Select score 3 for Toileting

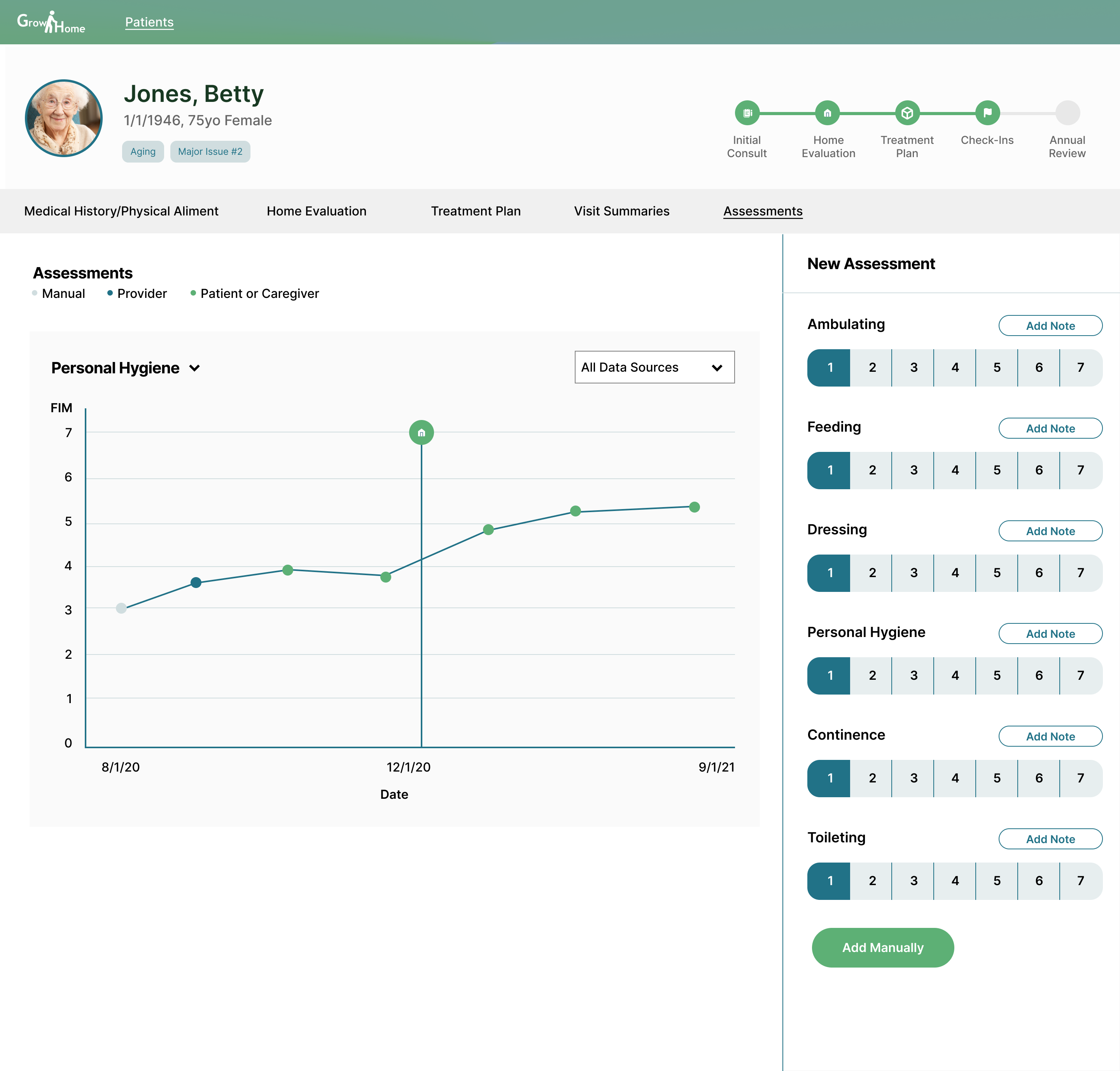[x=913, y=881]
